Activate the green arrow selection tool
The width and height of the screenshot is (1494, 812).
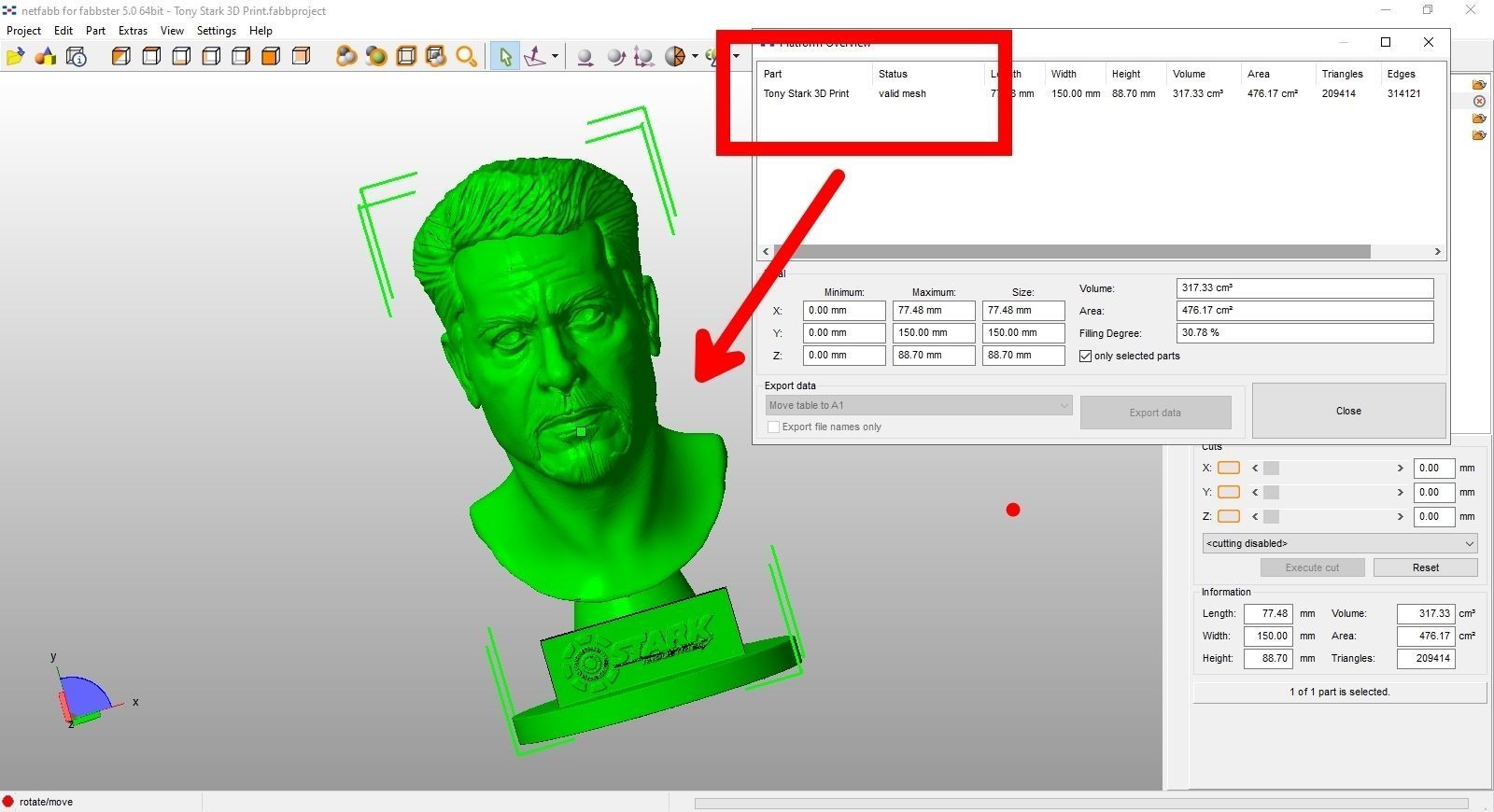click(x=505, y=57)
